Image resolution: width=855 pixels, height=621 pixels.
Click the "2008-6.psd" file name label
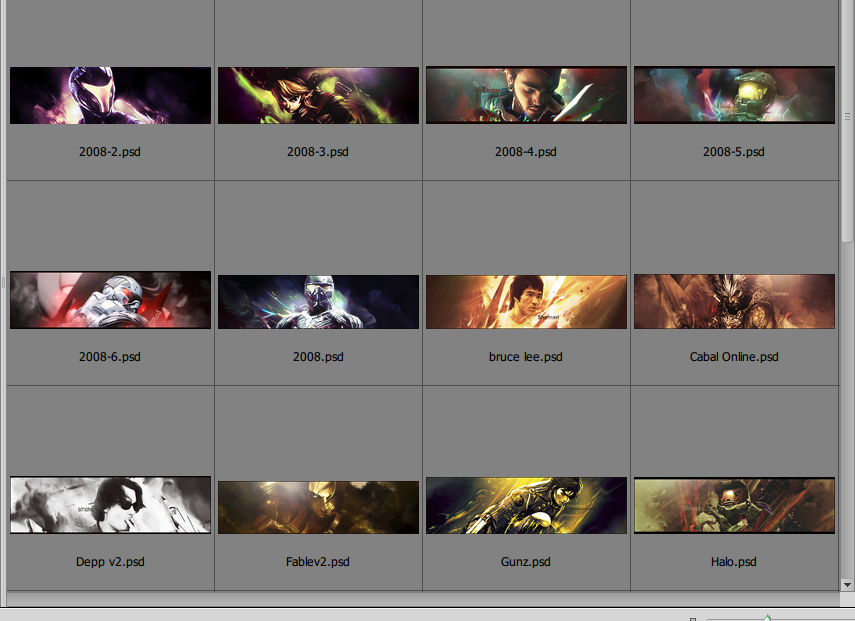[110, 357]
